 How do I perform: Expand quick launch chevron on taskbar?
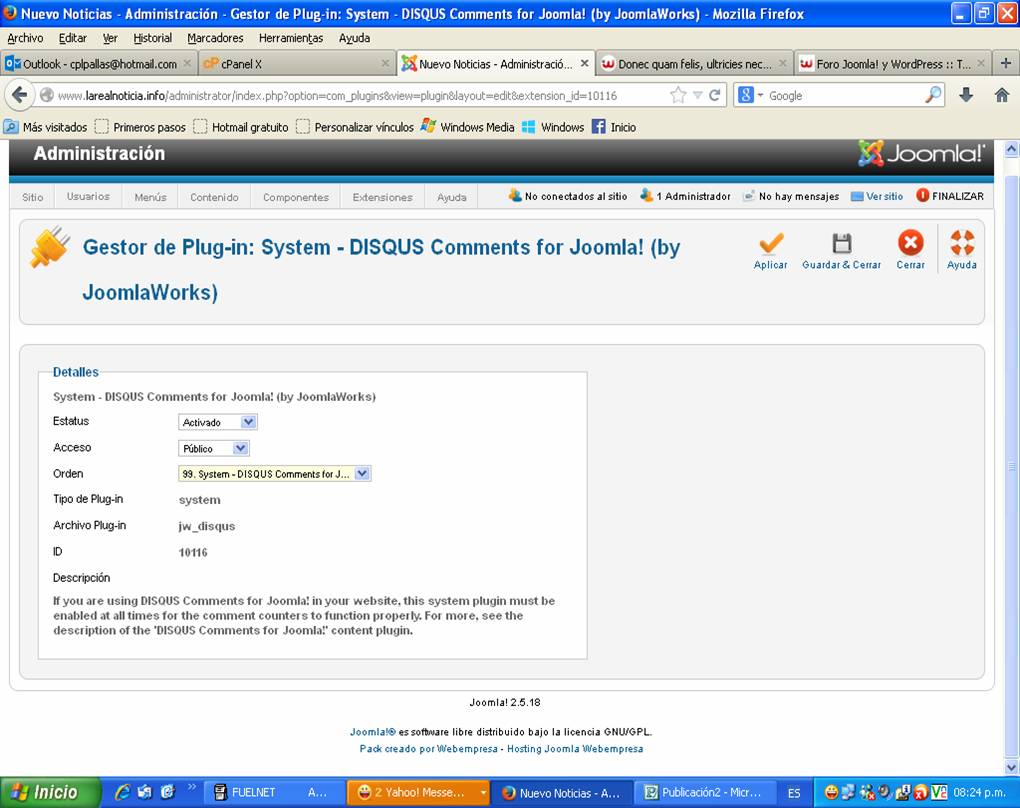(192, 787)
